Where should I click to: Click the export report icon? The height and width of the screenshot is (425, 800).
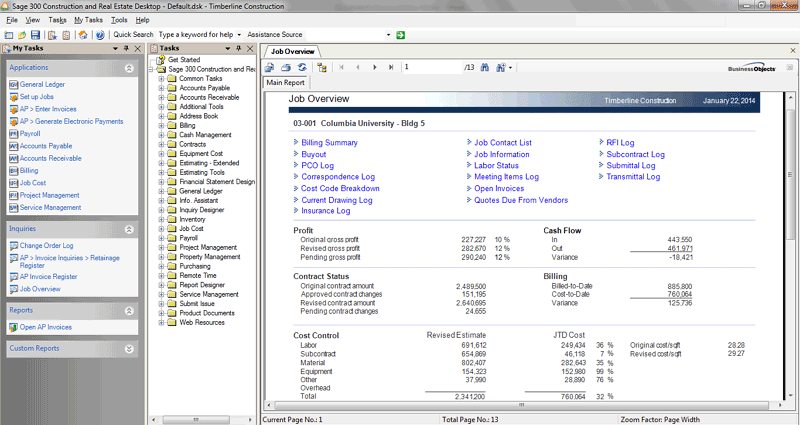coord(269,67)
